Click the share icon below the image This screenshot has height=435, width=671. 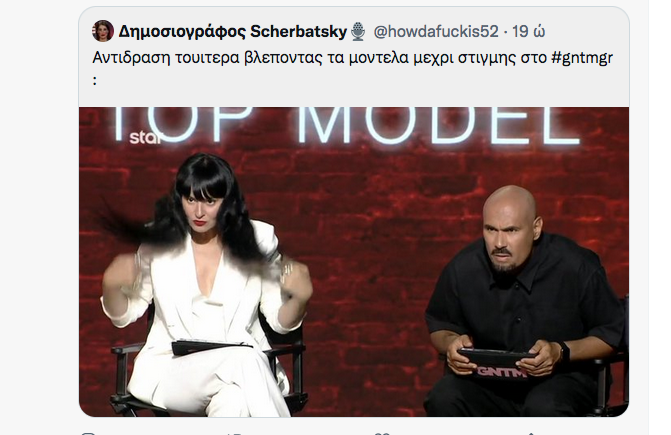coord(531,433)
